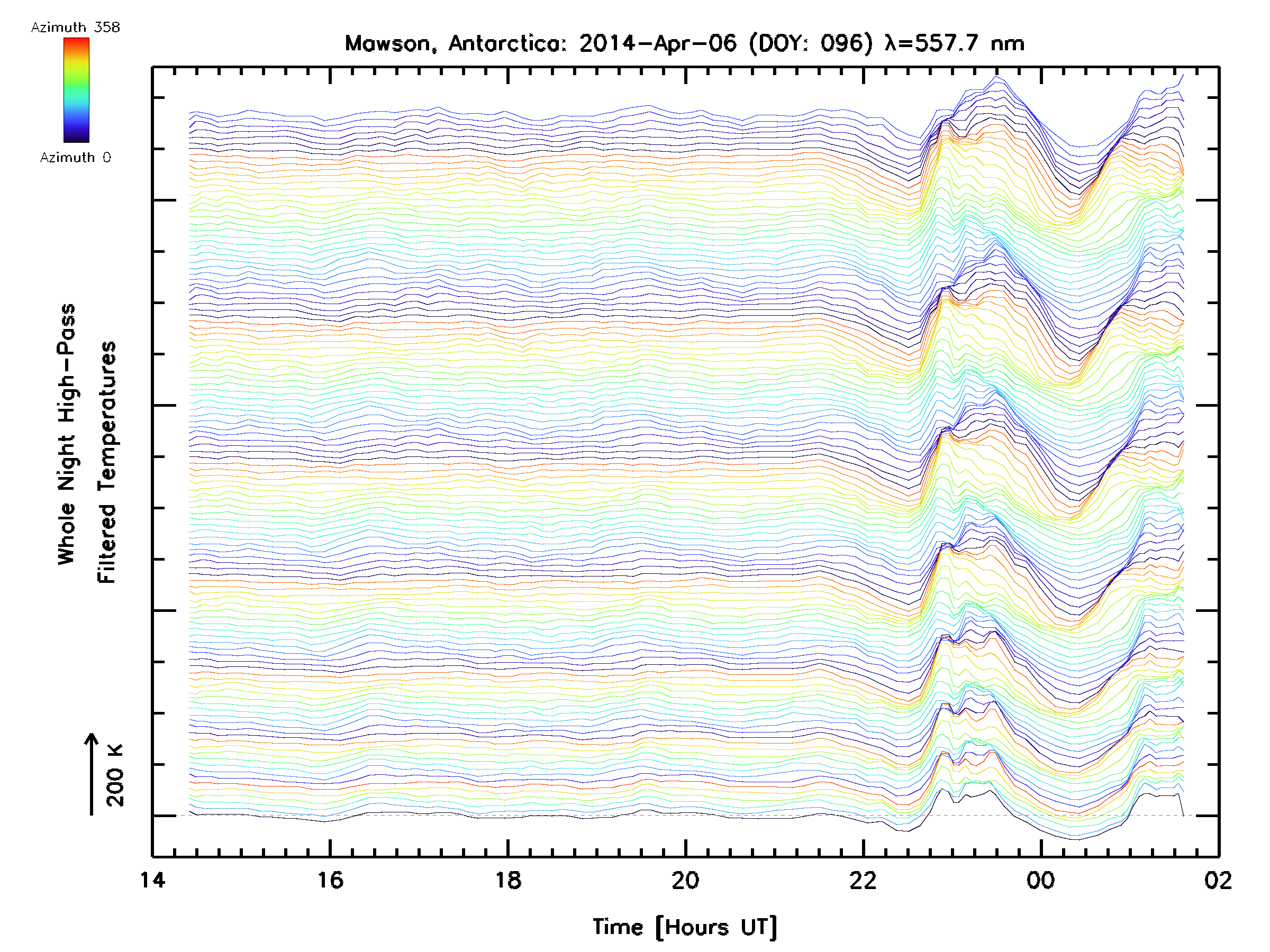Image resolution: width=1270 pixels, height=952 pixels.
Task: Click the '200 K' scale label
Action: click(x=115, y=775)
